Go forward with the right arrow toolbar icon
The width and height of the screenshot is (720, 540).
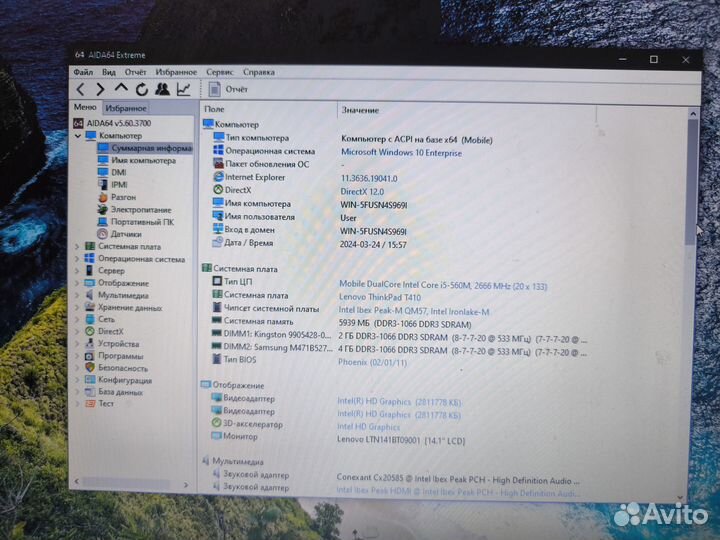[x=100, y=89]
